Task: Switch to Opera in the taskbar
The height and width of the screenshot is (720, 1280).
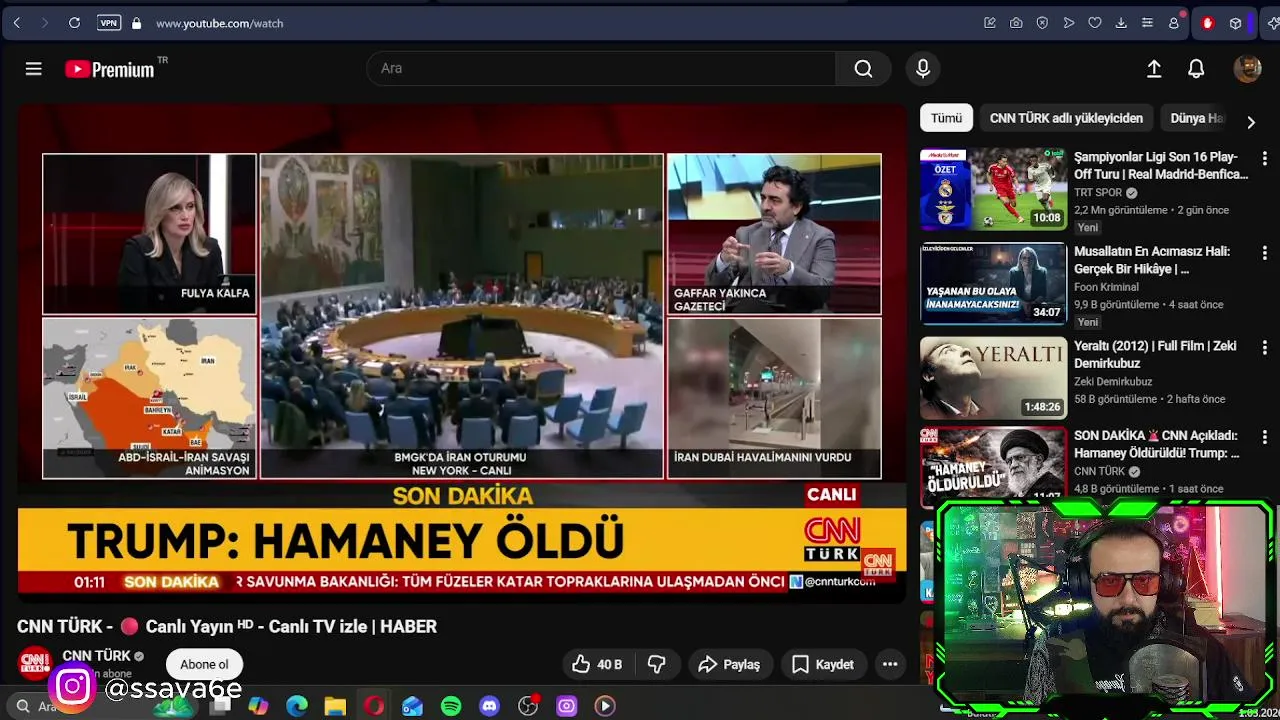Action: coord(374,706)
